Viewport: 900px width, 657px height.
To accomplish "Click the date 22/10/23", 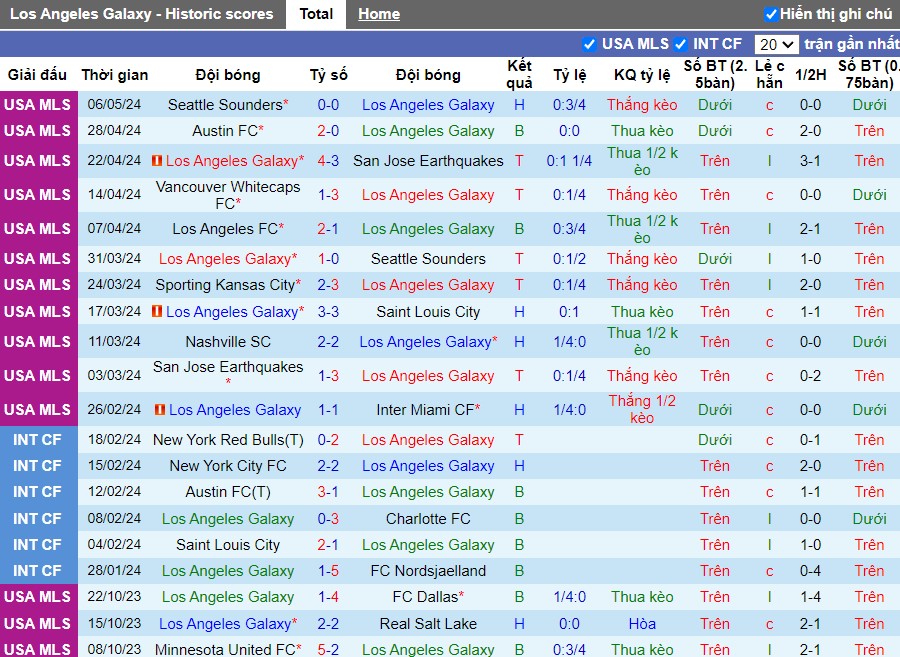I will [114, 597].
